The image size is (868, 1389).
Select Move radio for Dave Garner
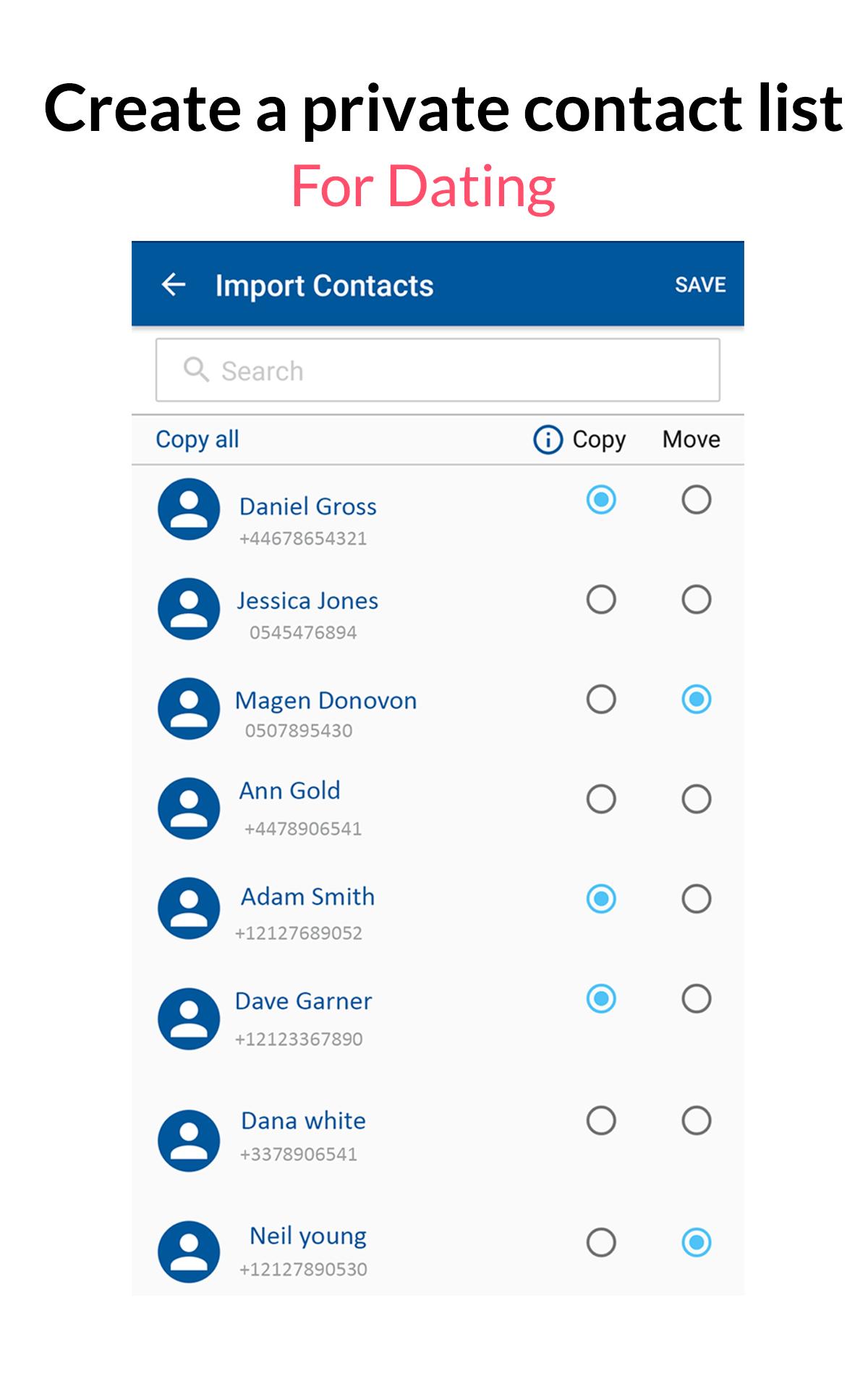click(696, 999)
